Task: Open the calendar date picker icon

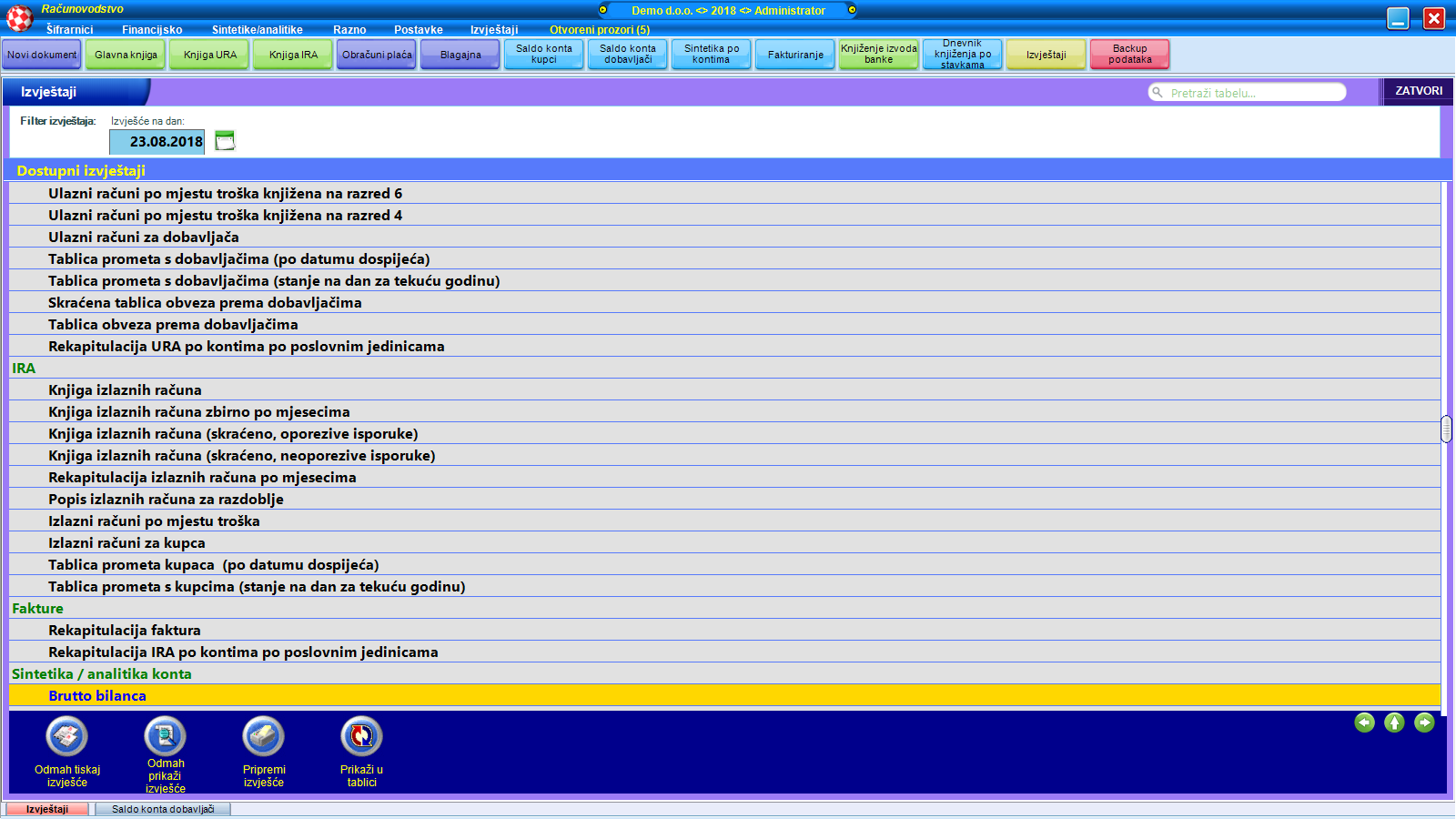Action: (225, 141)
